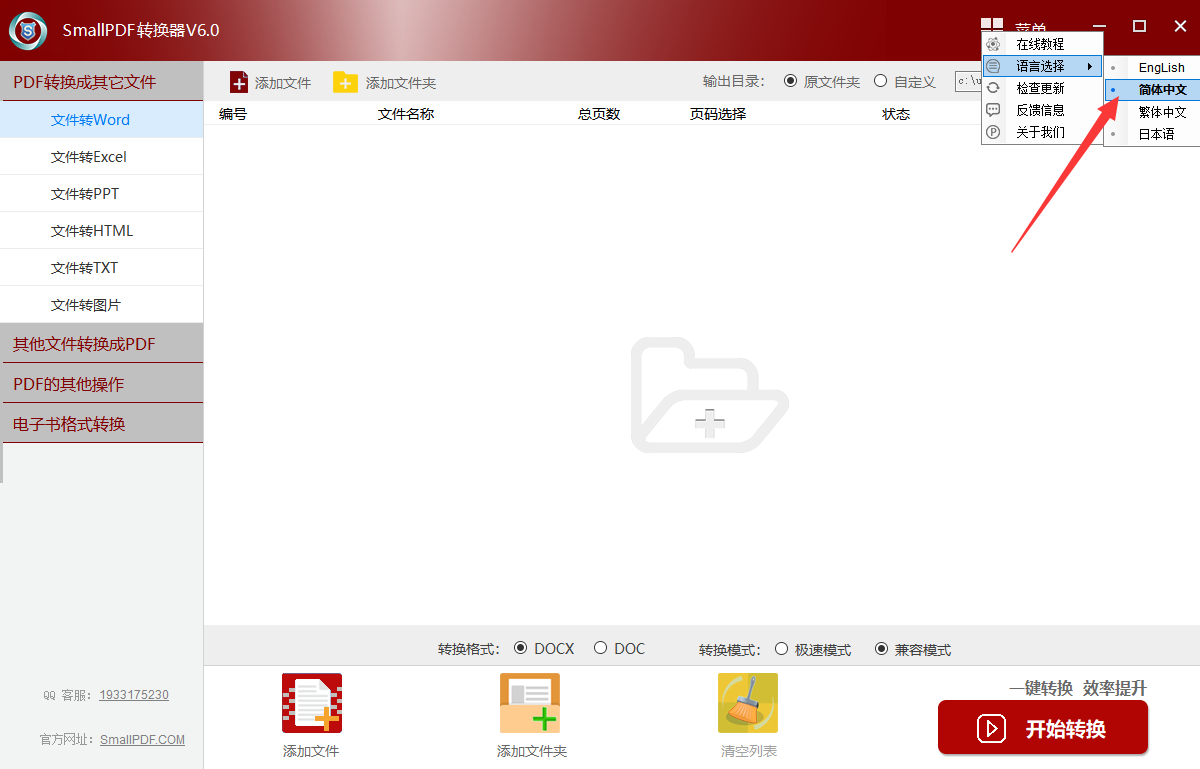Click the menu grid icon in title bar
Viewport: 1200px width, 769px height.
pyautogui.click(x=991, y=27)
